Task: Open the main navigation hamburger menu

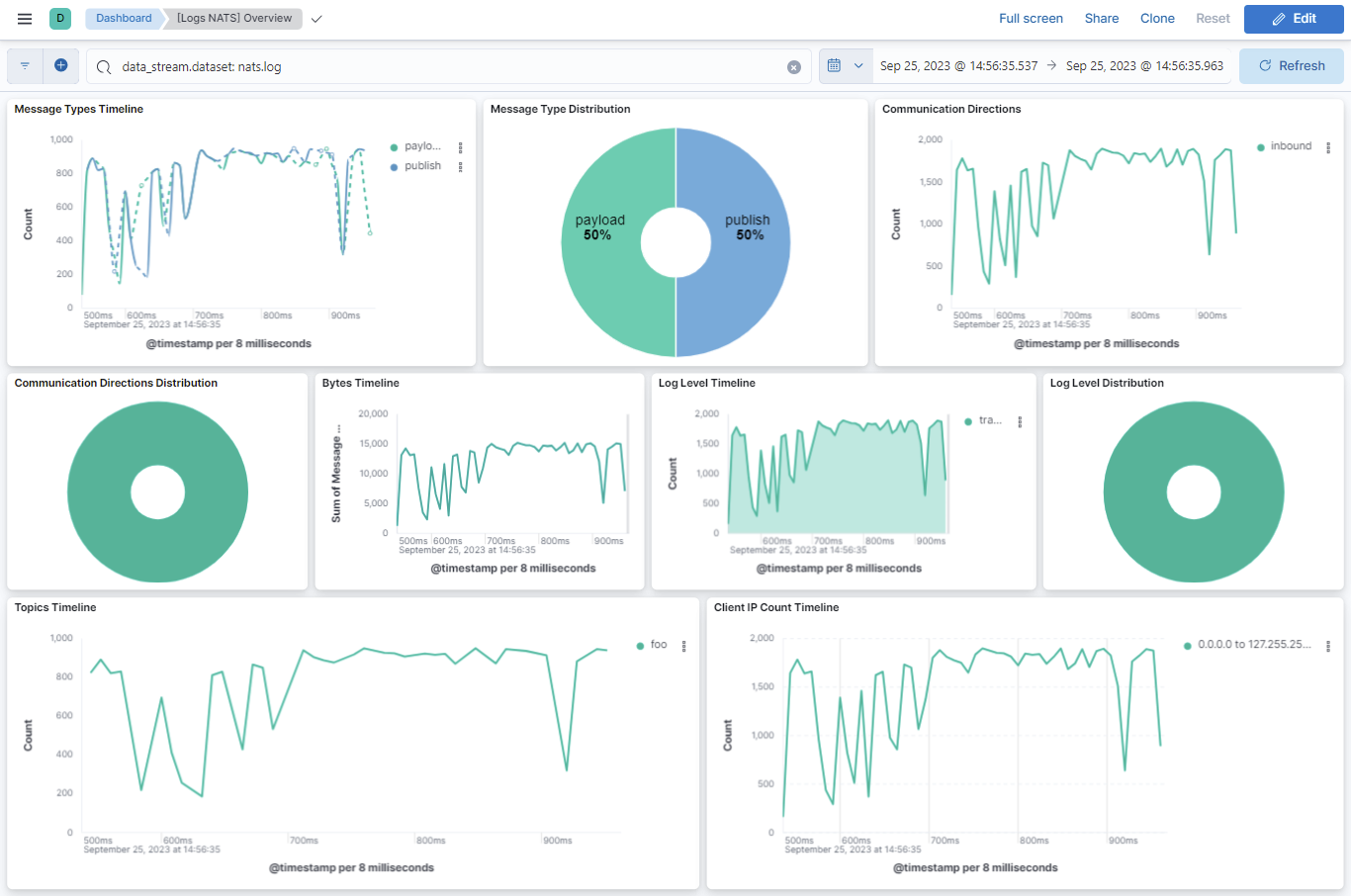Action: click(25, 18)
